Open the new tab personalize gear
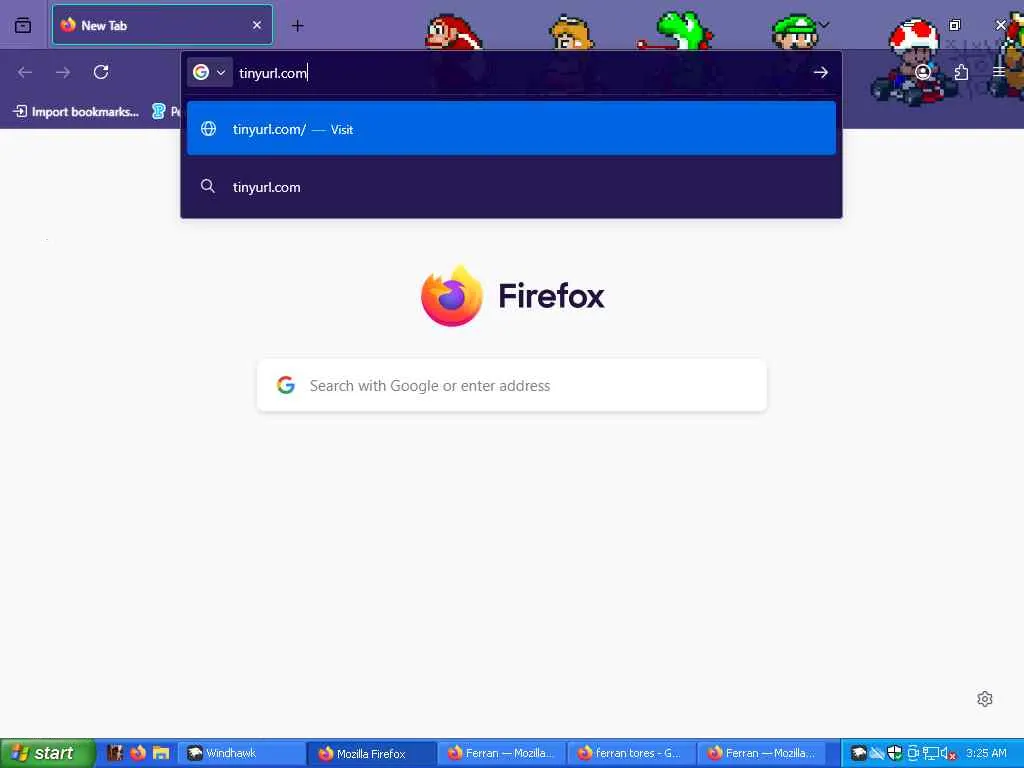The height and width of the screenshot is (768, 1024). point(985,699)
